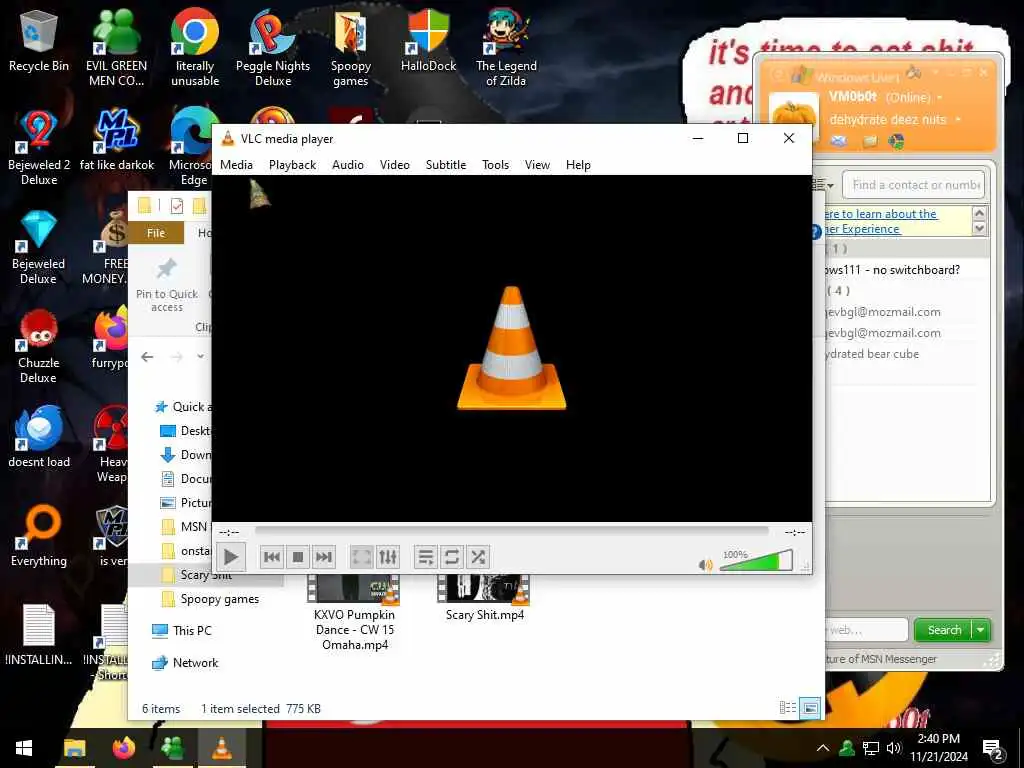
Task: Select dehydrated bear cube contact
Action: (x=872, y=354)
